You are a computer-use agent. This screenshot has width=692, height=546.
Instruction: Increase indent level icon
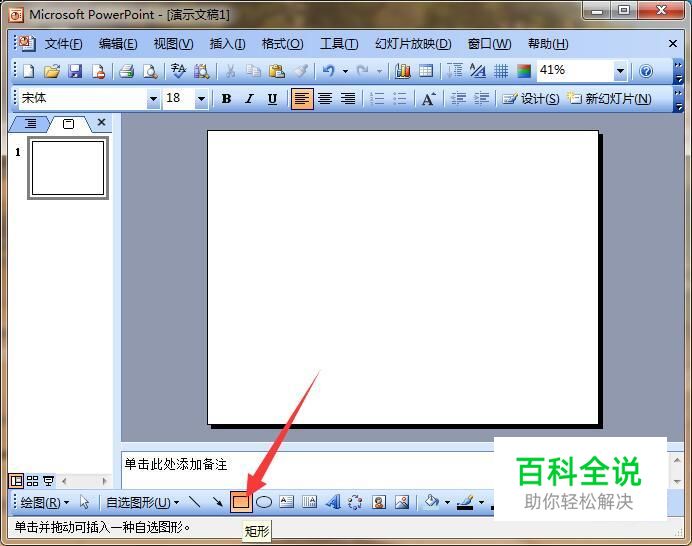[481, 99]
